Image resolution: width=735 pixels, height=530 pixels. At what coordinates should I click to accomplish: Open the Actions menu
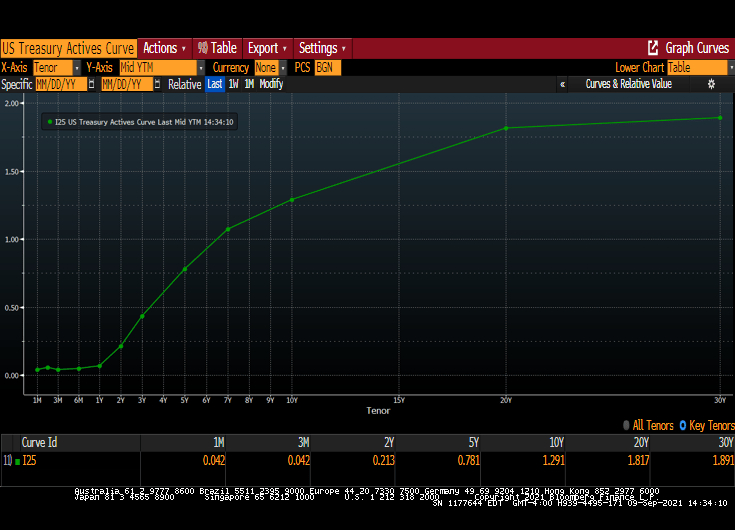(x=163, y=48)
